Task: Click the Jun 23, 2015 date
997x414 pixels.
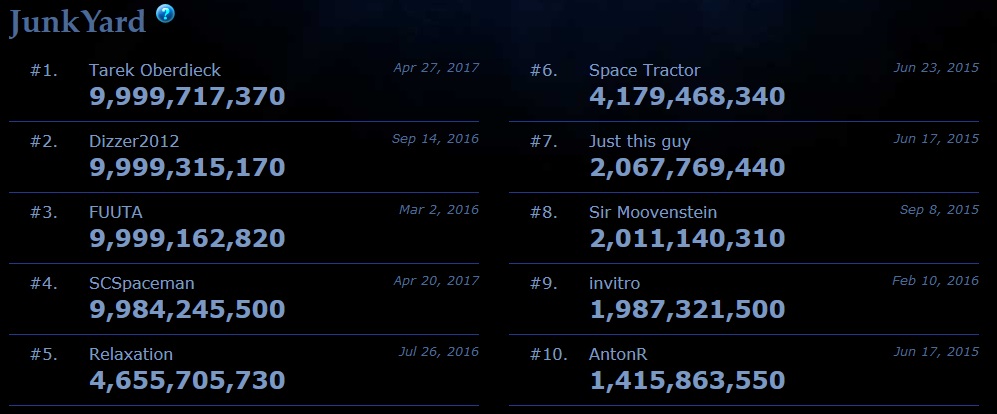Action: click(x=936, y=67)
